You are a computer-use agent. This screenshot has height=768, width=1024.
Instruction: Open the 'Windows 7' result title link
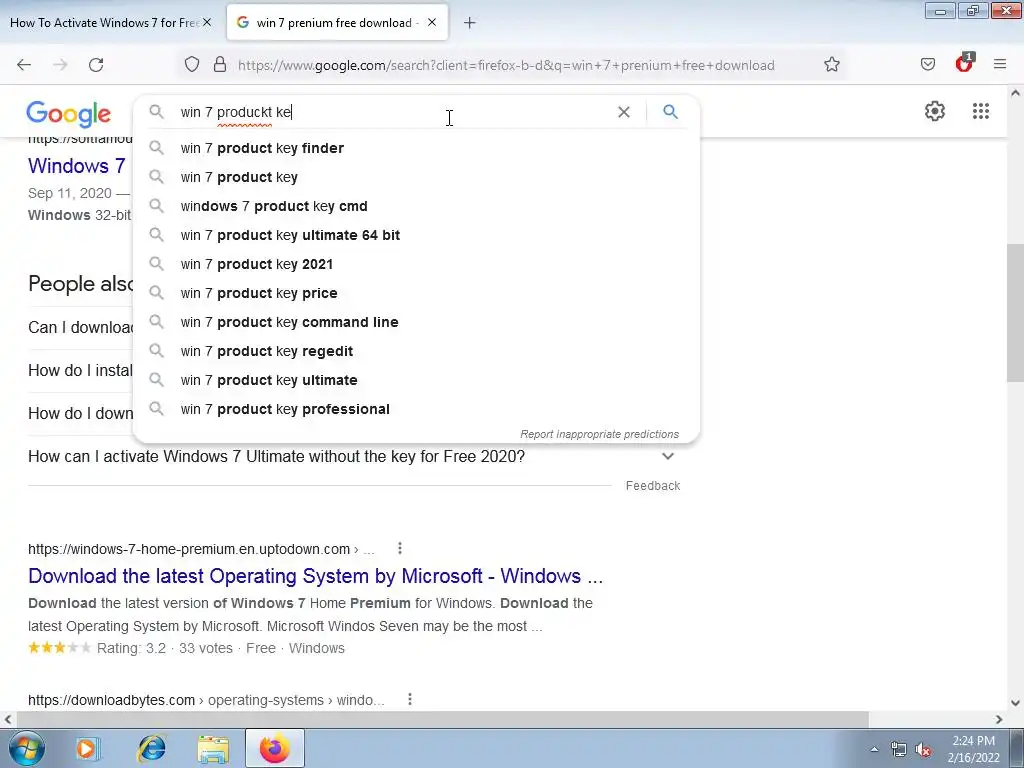tap(76, 166)
